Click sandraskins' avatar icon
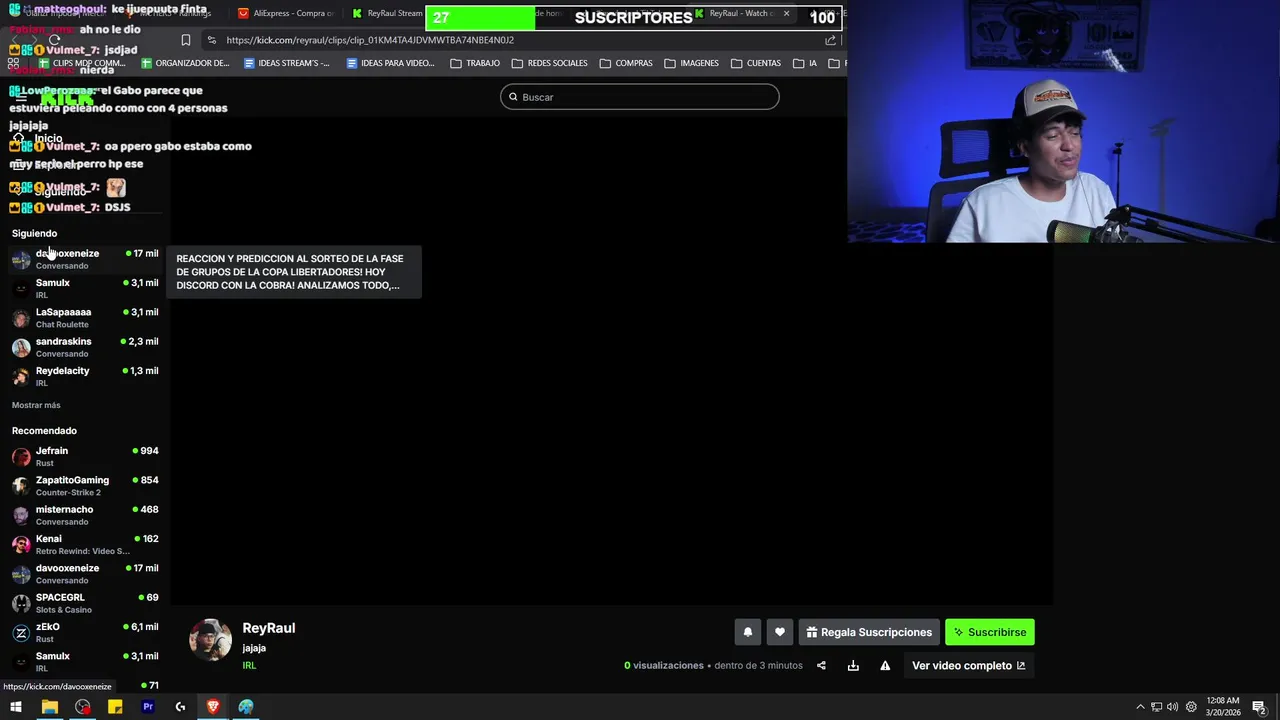1280x720 pixels. click(21, 348)
